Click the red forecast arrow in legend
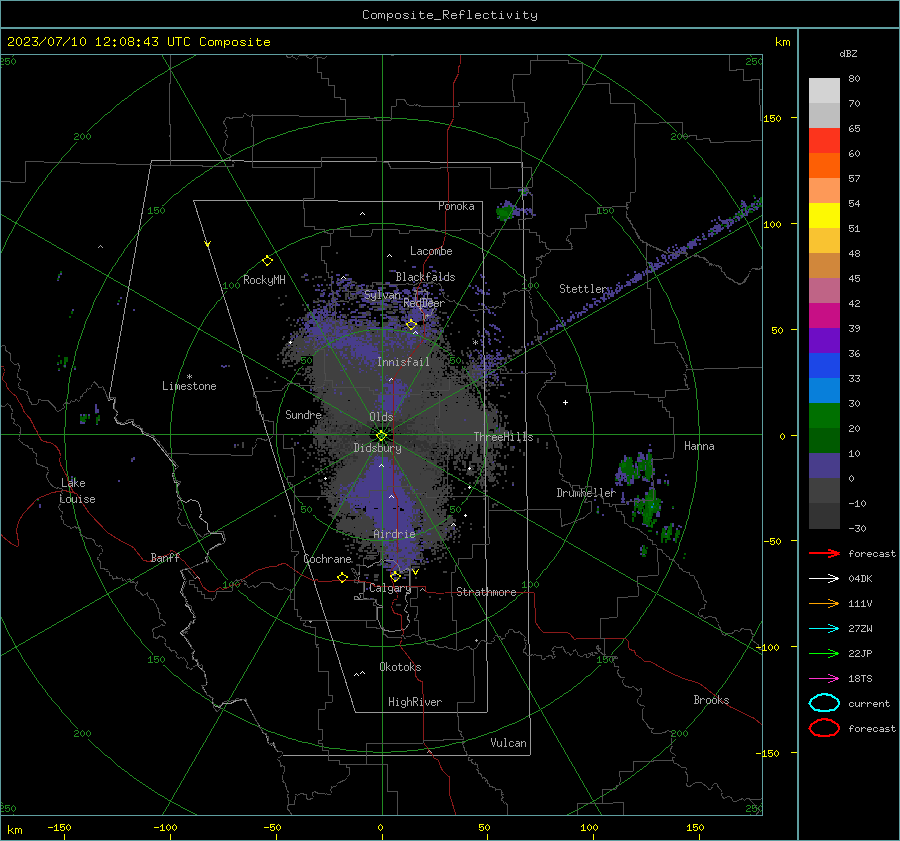This screenshot has height=841, width=900. tap(824, 553)
